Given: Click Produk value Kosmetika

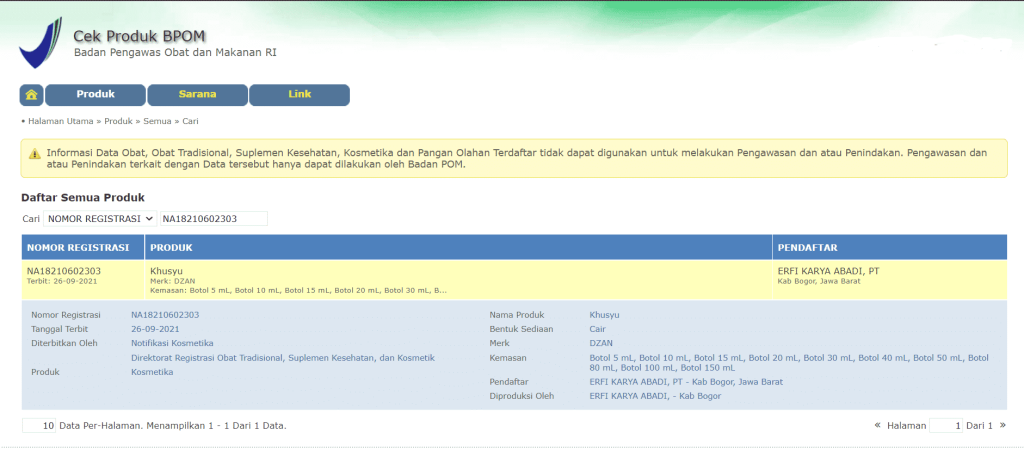Looking at the screenshot, I should click(152, 372).
